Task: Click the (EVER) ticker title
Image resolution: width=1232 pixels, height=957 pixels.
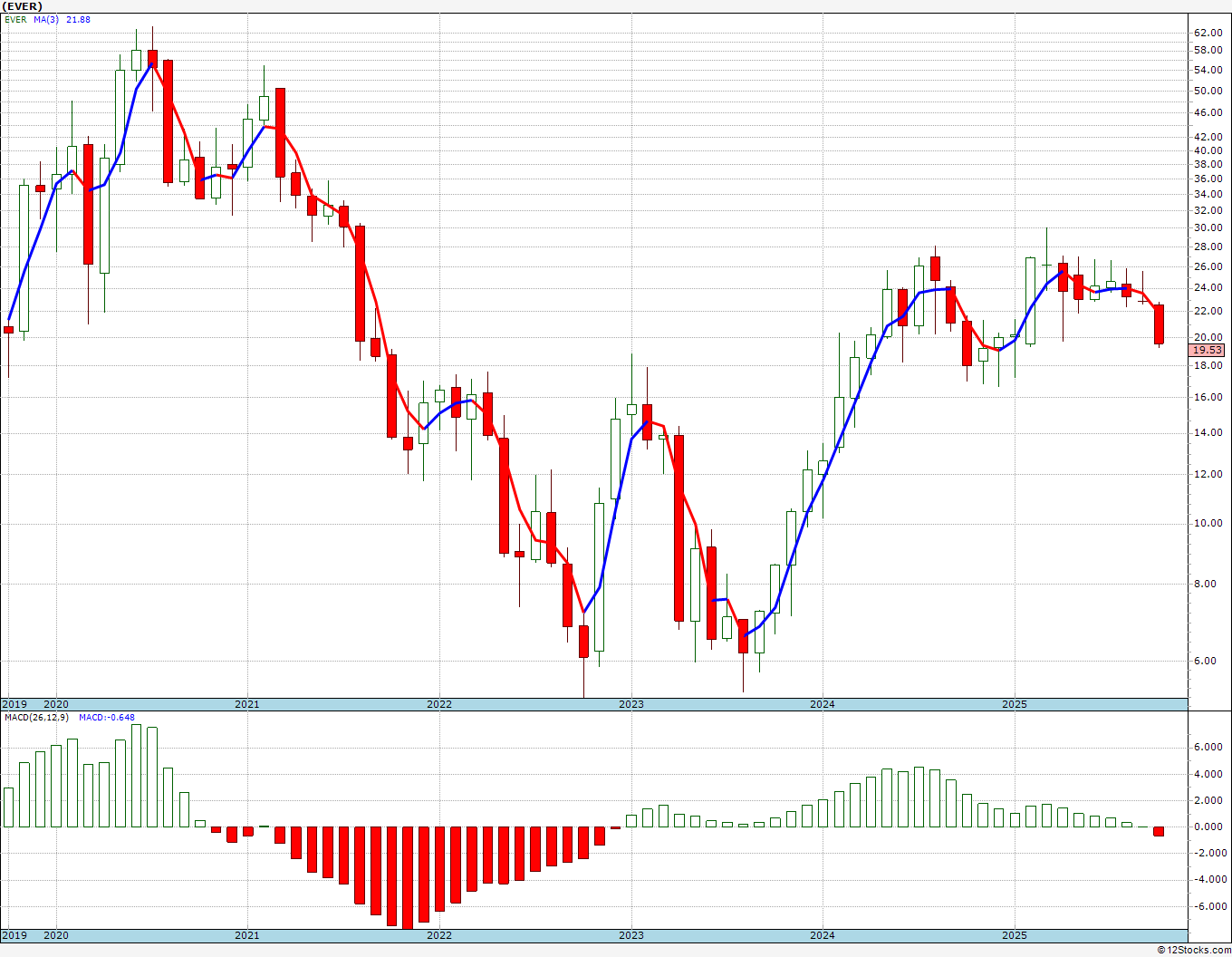Action: tap(23, 6)
